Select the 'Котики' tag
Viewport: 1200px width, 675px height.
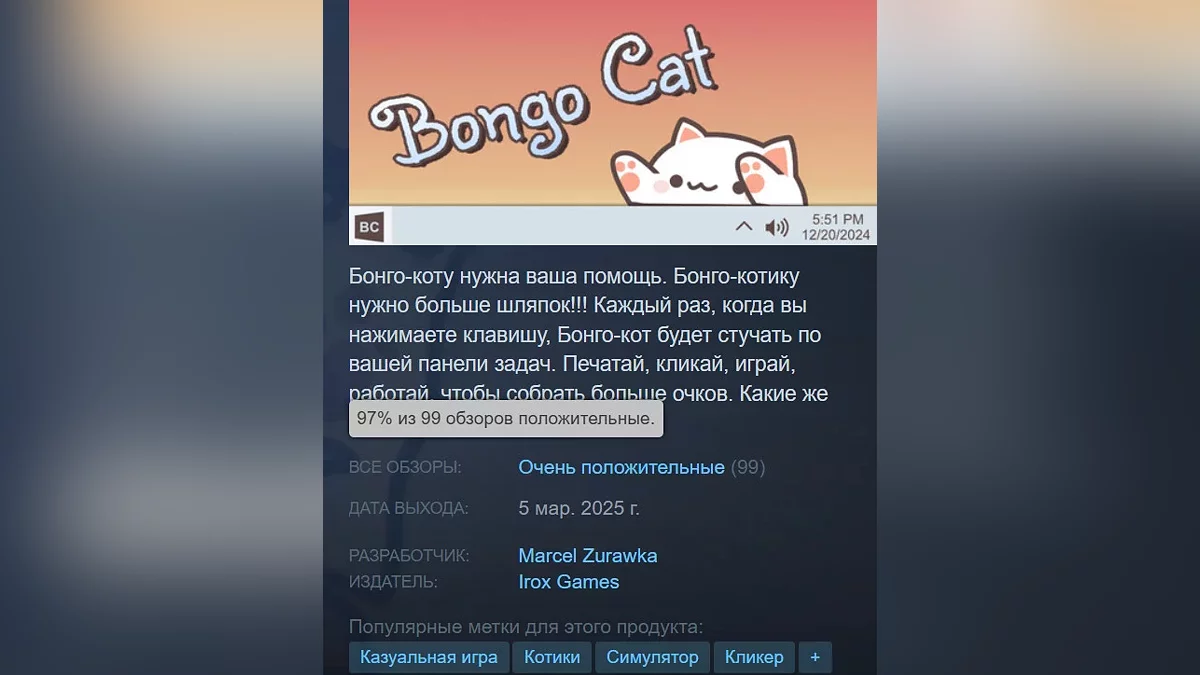552,657
